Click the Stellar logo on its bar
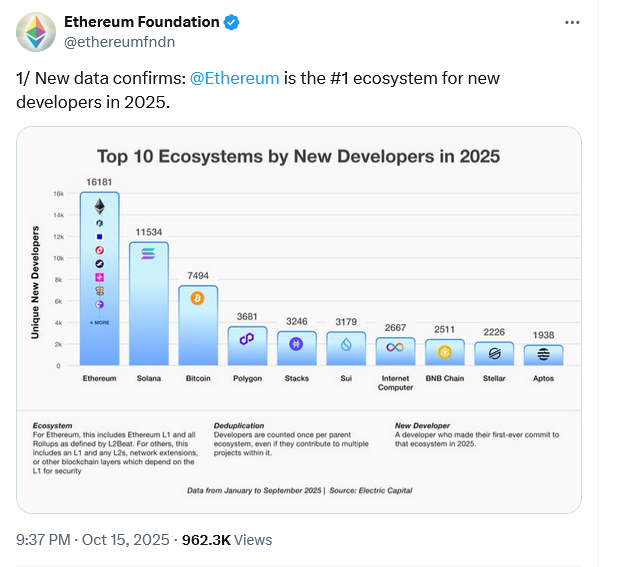This screenshot has height=567, width=621. [x=493, y=353]
